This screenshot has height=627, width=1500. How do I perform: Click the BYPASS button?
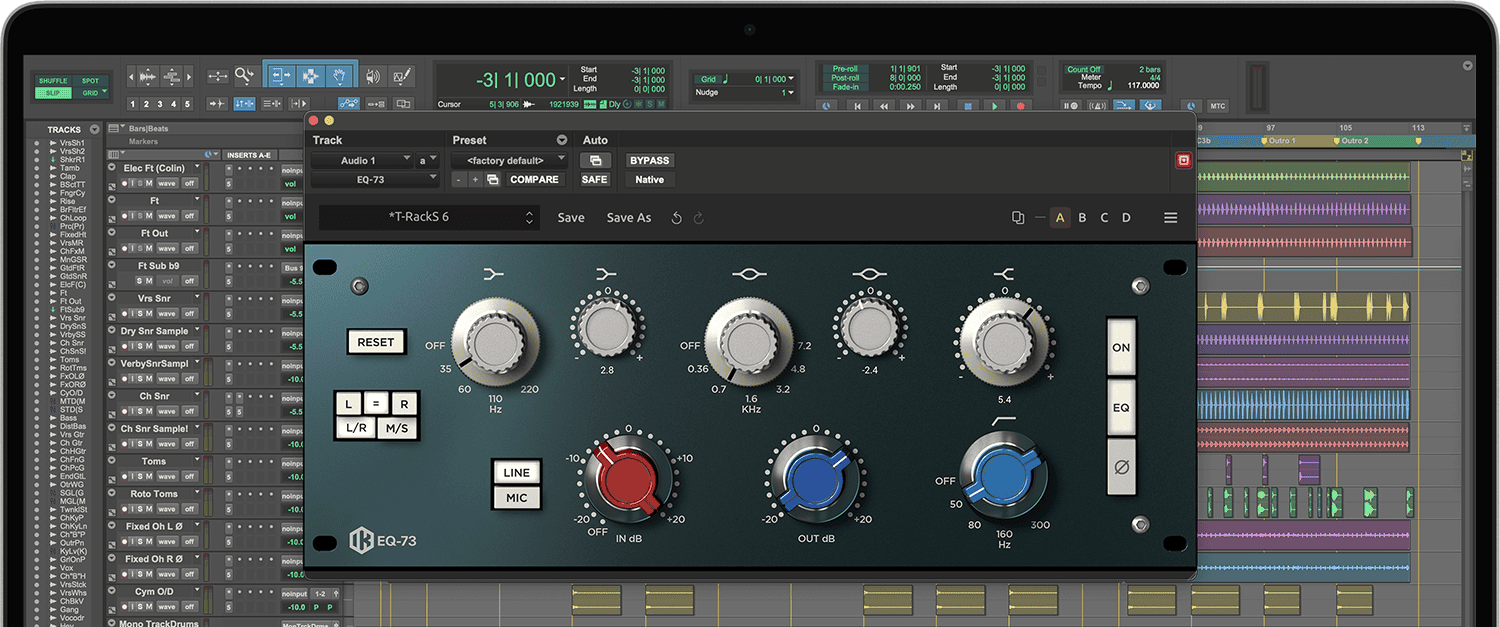pos(649,160)
